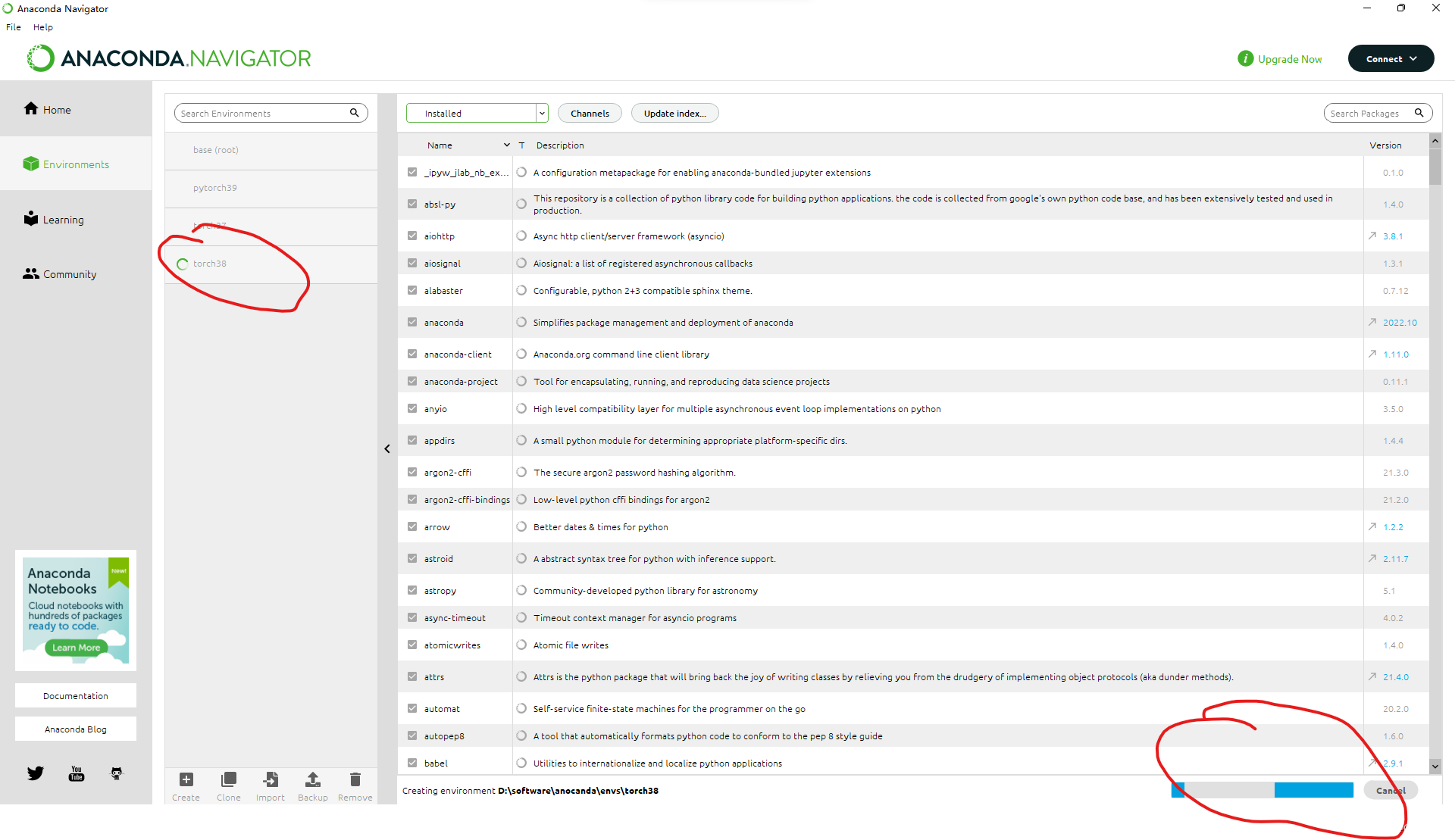This screenshot has width=1455, height=840.
Task: Open the Help menu
Action: point(43,27)
